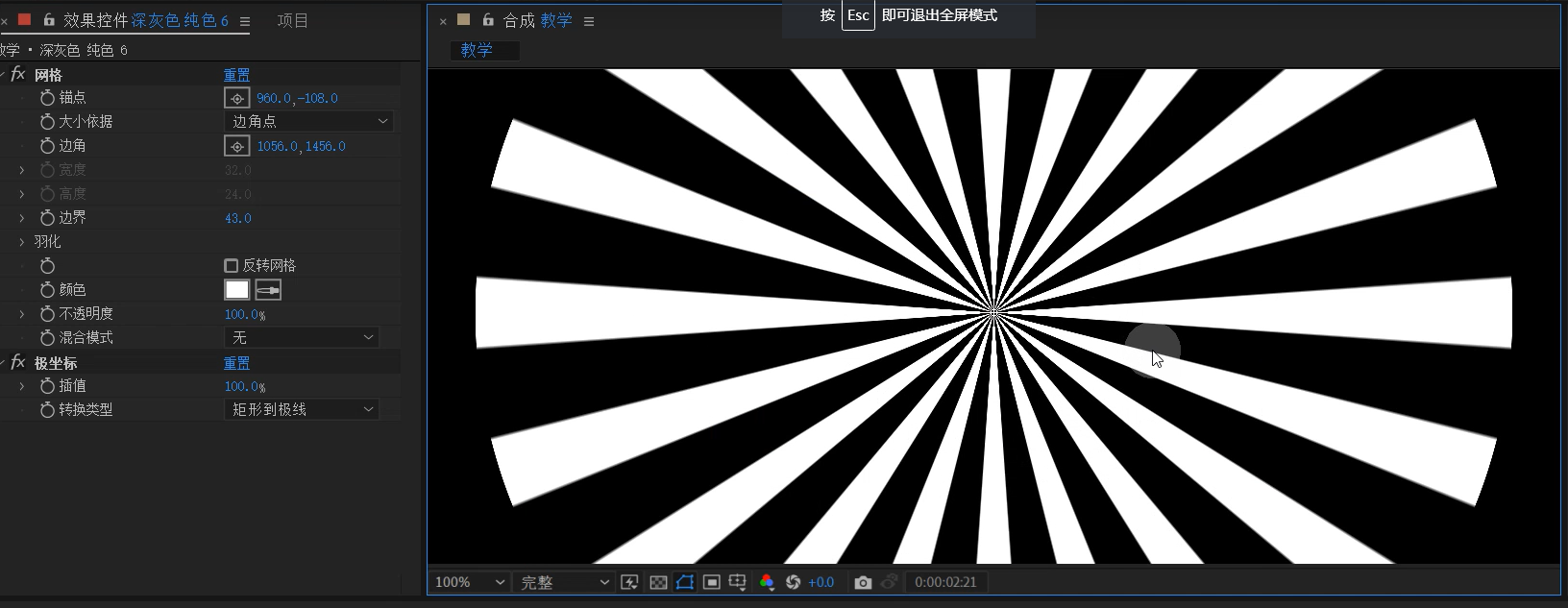The image size is (1568, 608).
Task: Open the 混合模式 dropdown showing 无
Action: [302, 337]
